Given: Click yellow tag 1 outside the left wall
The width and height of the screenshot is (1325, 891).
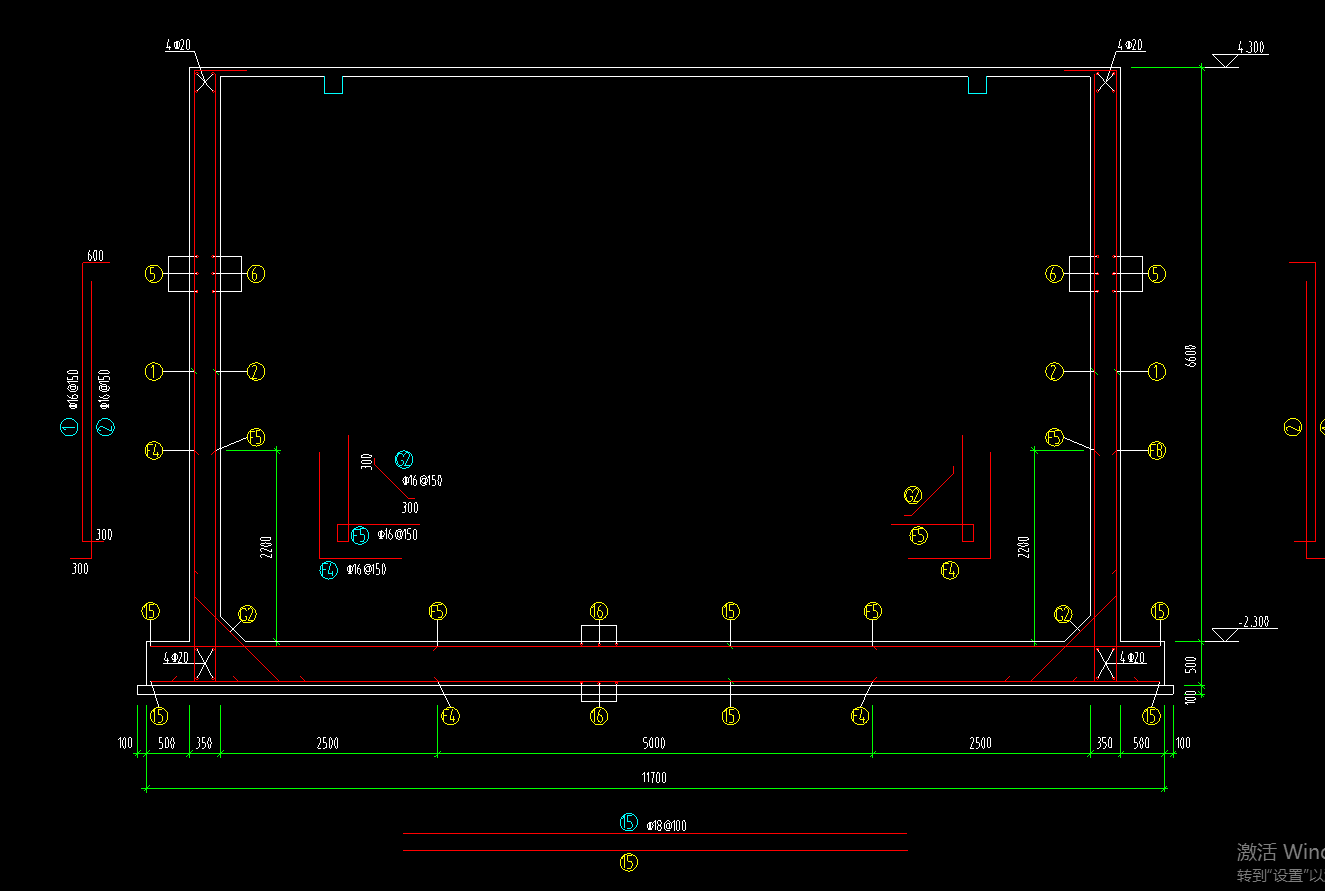Looking at the screenshot, I should coord(153,372).
